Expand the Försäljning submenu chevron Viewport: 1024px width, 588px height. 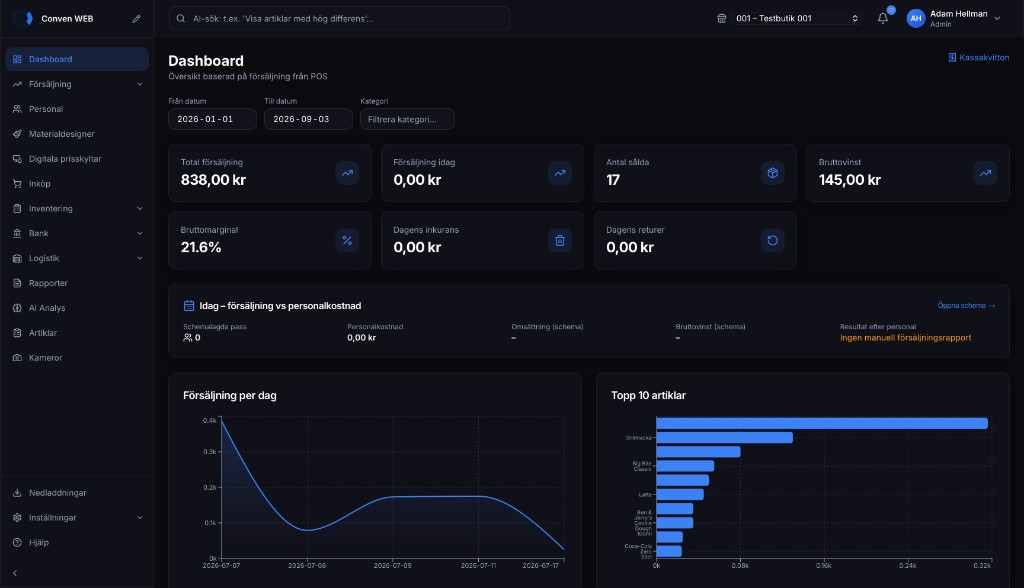140,84
